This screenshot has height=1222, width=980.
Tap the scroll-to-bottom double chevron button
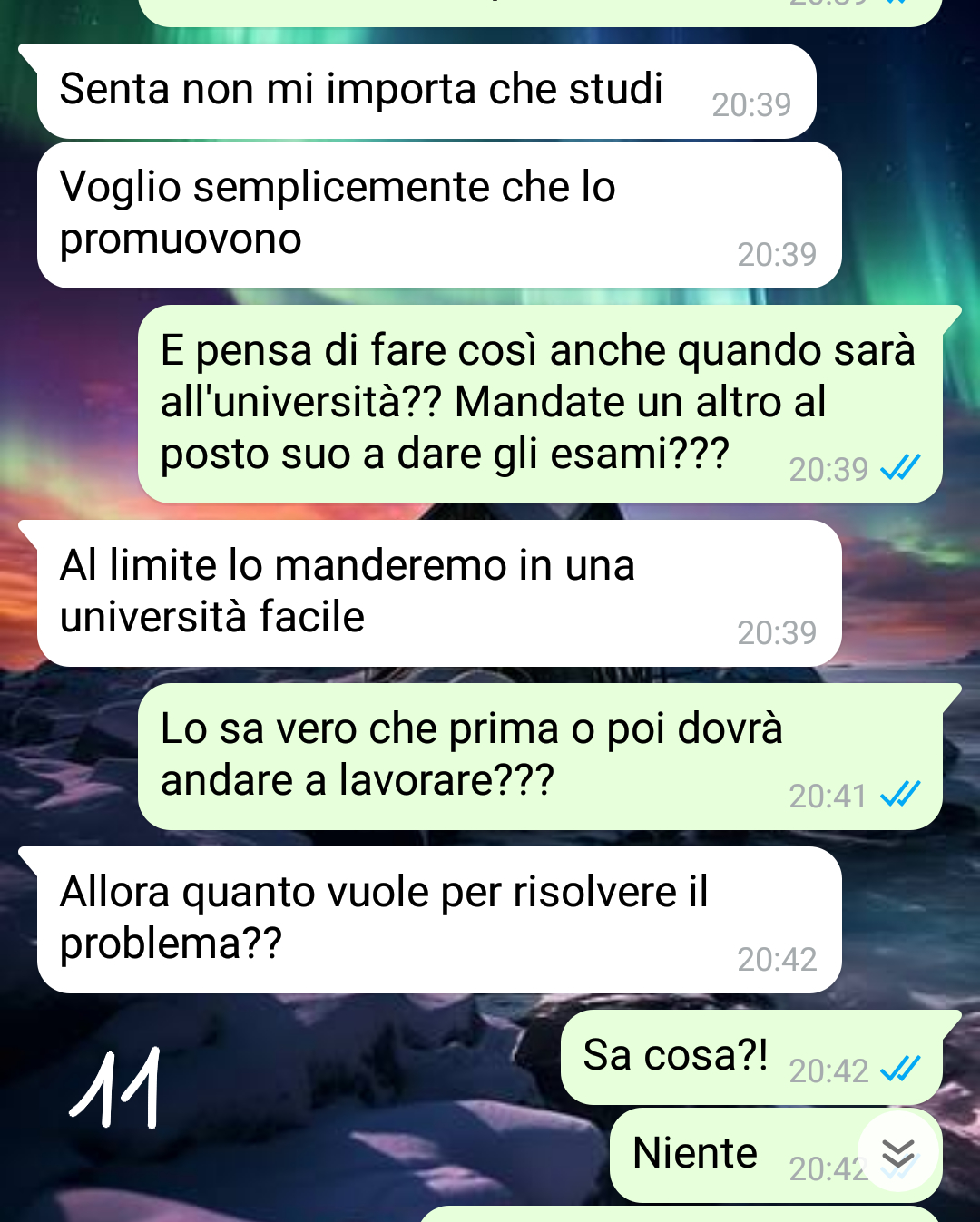(897, 1151)
